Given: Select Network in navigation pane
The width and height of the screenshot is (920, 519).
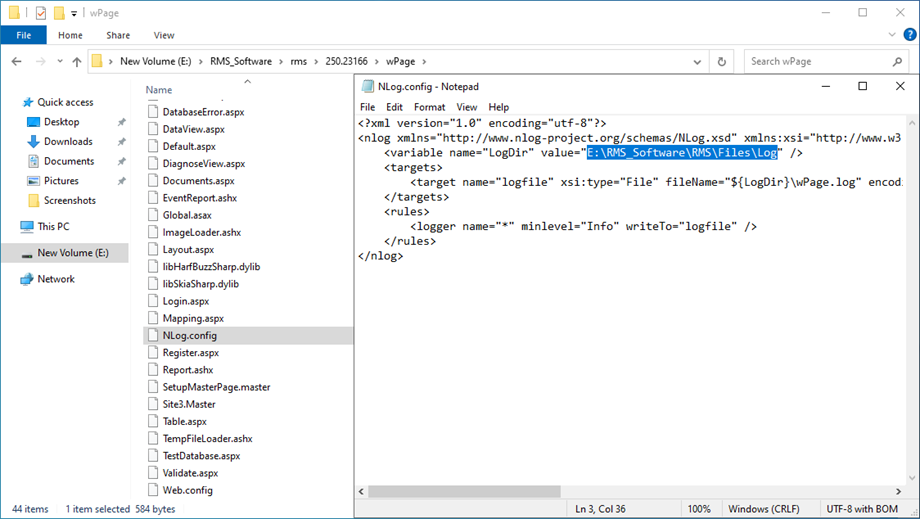Looking at the screenshot, I should point(56,279).
